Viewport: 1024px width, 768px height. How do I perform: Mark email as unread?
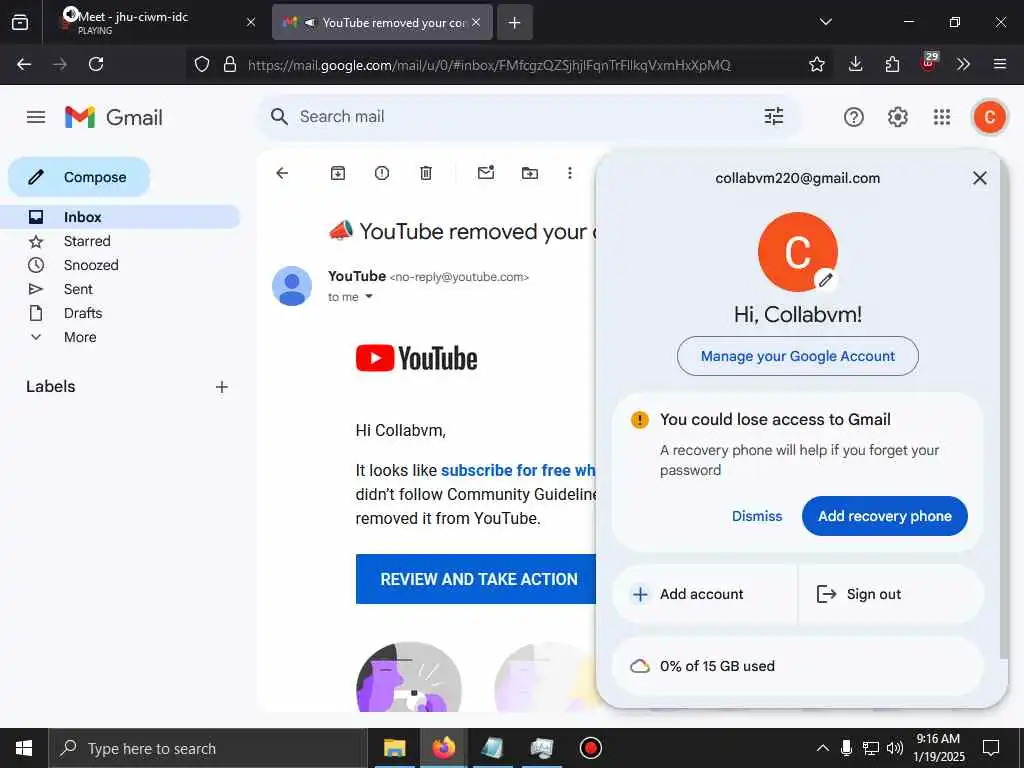(486, 172)
